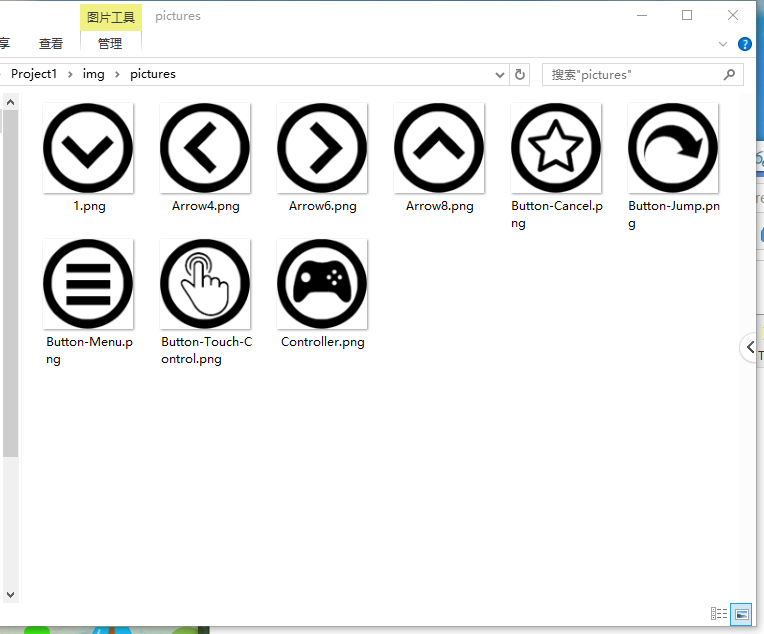
Task: Select the Arrow8.png up-arrow thumbnail
Action: click(x=439, y=148)
